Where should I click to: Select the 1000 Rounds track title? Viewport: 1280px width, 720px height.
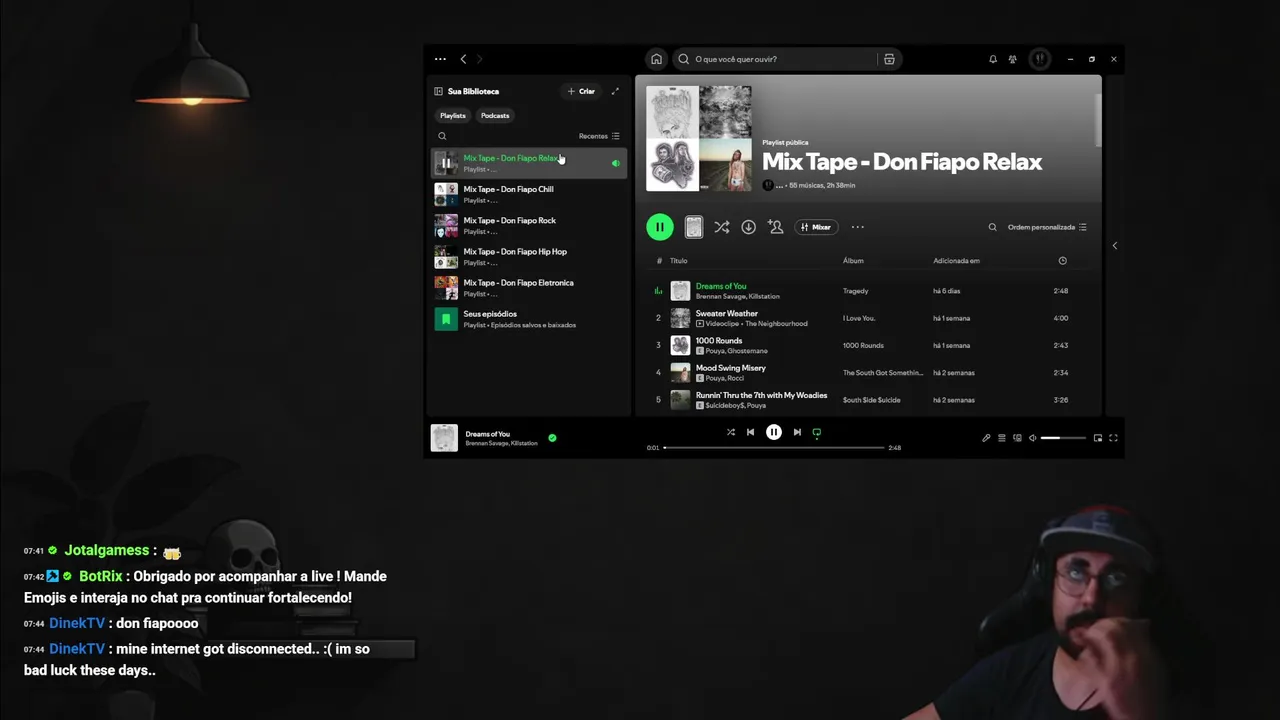point(719,341)
